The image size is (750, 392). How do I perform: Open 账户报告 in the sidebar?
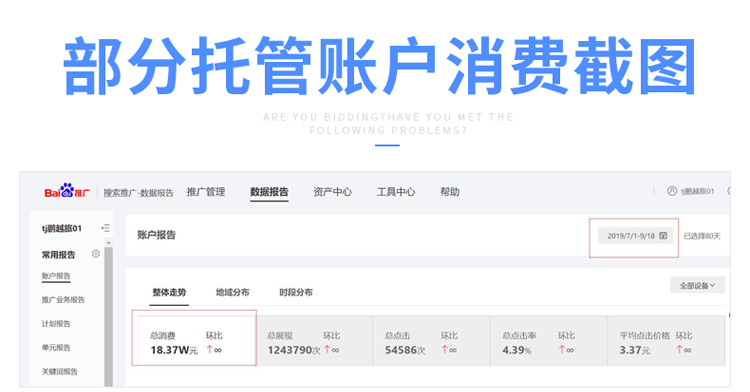tap(56, 276)
